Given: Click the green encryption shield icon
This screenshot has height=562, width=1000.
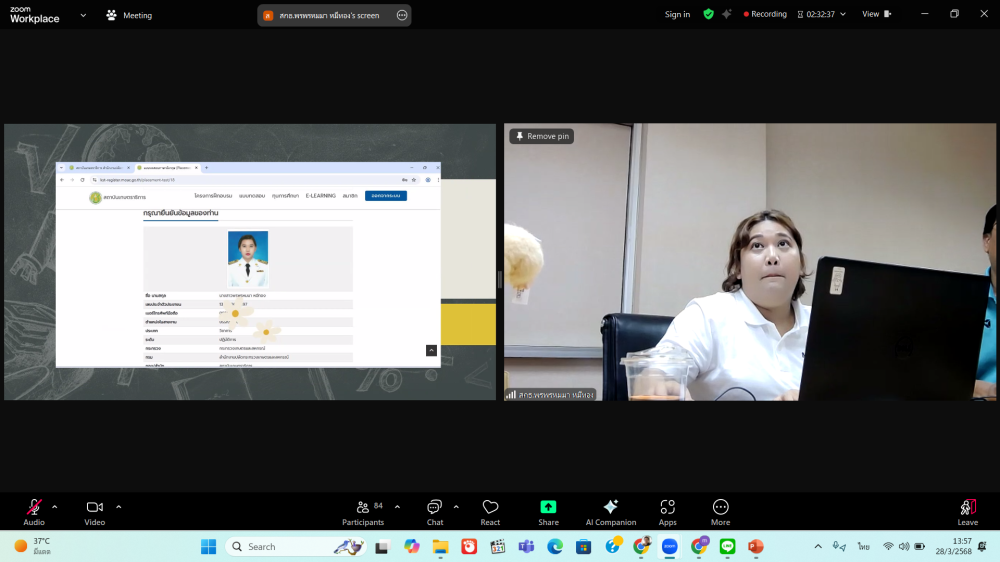Looking at the screenshot, I should 708,14.
